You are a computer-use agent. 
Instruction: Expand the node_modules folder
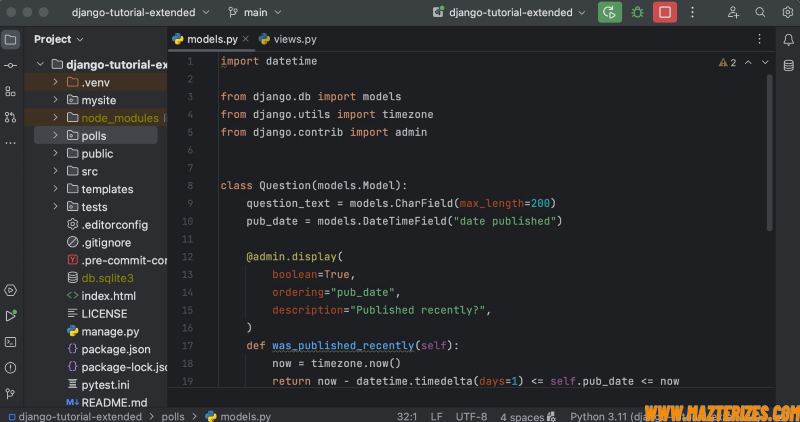coord(55,117)
